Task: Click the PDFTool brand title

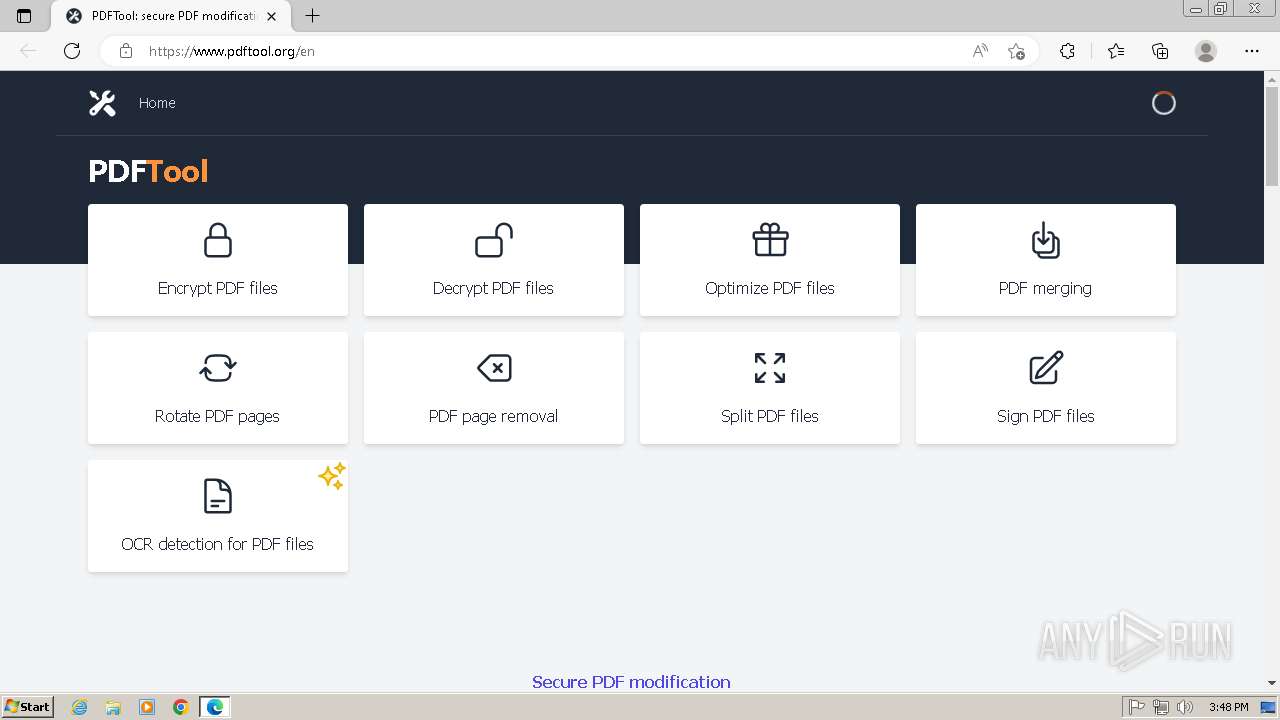Action: (x=148, y=171)
